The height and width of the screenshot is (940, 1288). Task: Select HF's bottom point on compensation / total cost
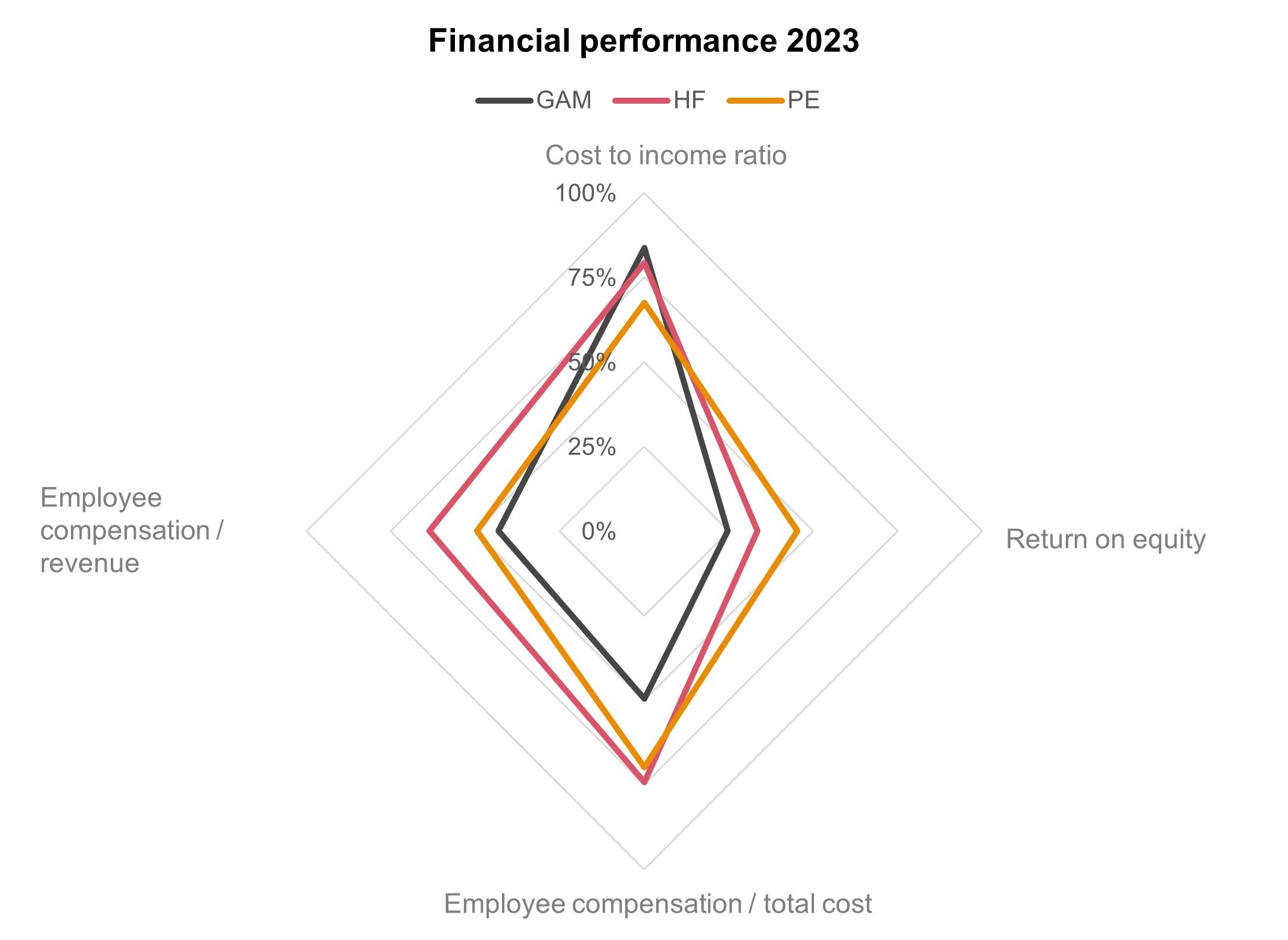click(x=644, y=782)
